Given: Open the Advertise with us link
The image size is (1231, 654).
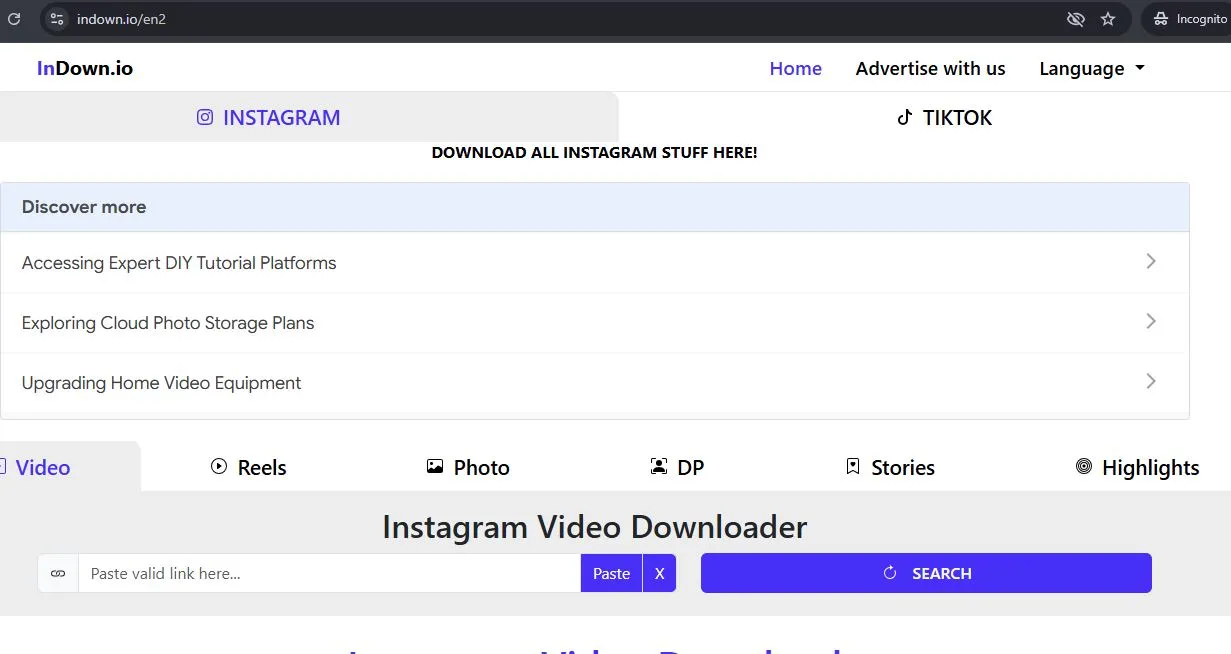Looking at the screenshot, I should 931,68.
